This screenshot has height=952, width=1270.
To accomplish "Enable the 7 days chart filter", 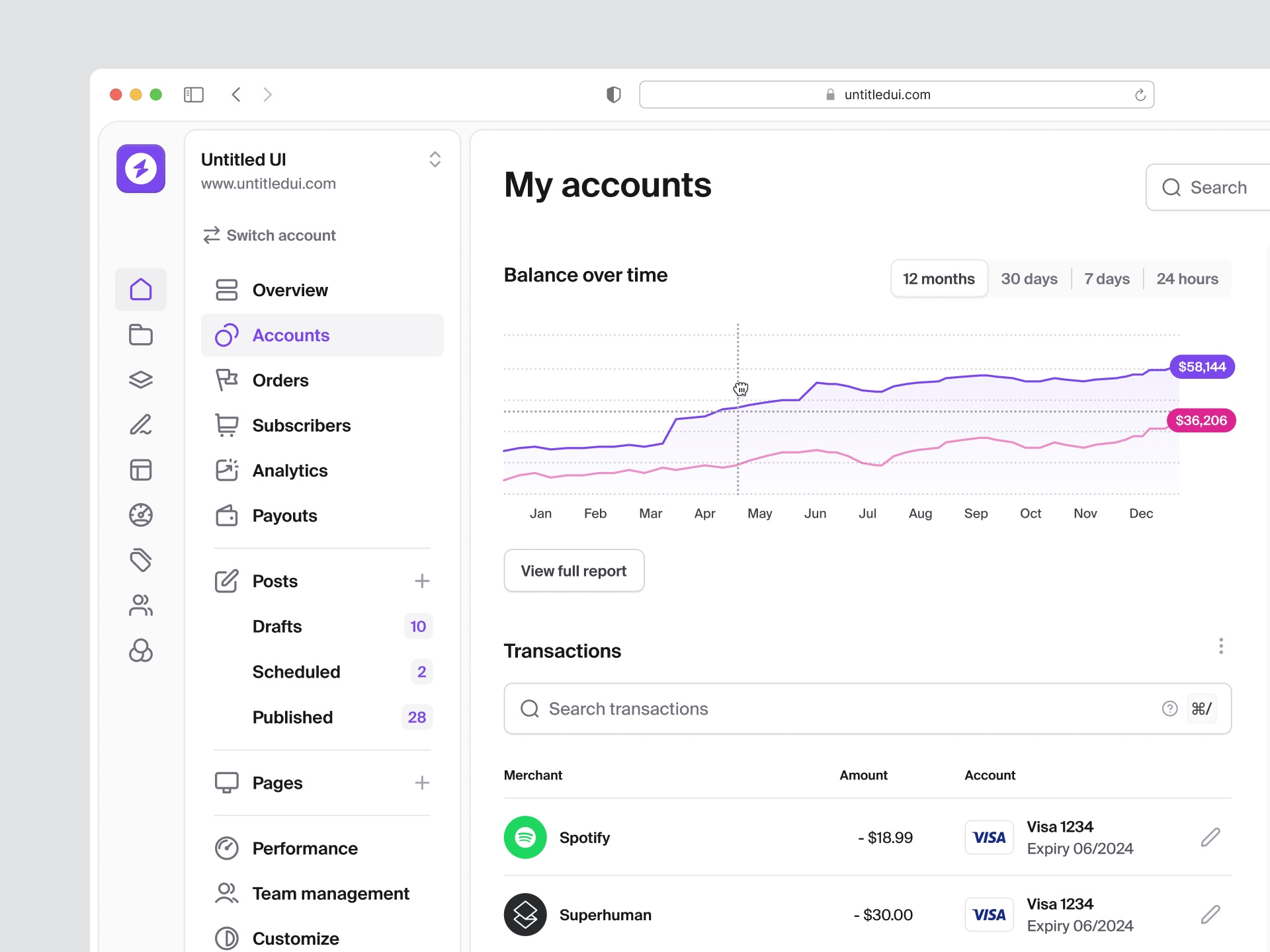I will tap(1106, 278).
